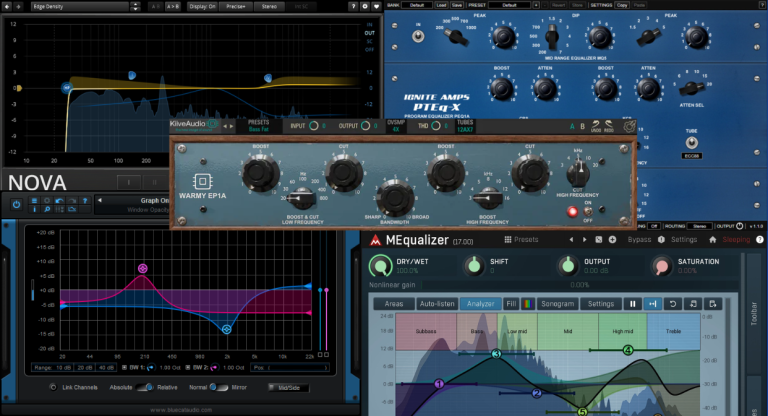Open www.bluecataudio.com link

(181, 410)
